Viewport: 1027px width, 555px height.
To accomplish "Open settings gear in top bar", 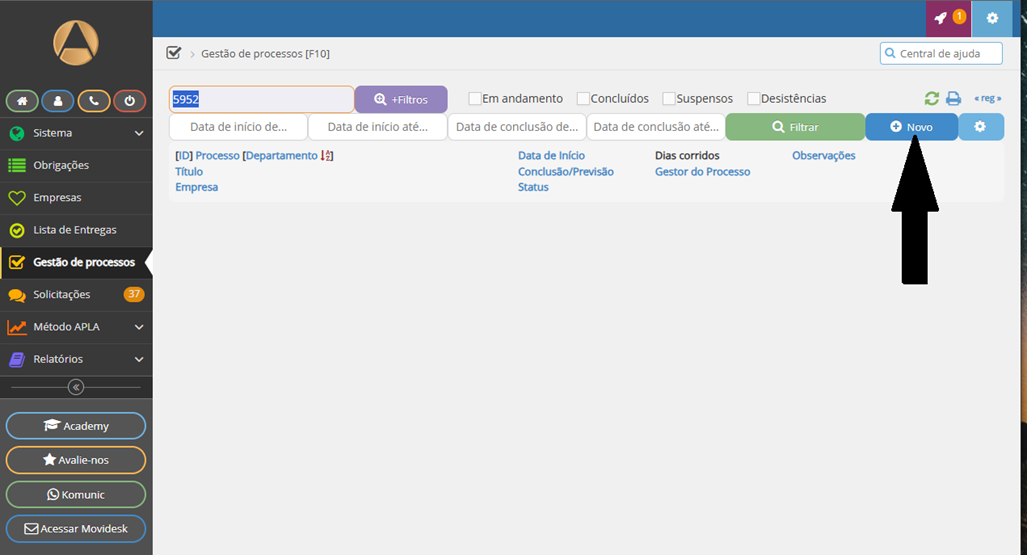I will (992, 18).
